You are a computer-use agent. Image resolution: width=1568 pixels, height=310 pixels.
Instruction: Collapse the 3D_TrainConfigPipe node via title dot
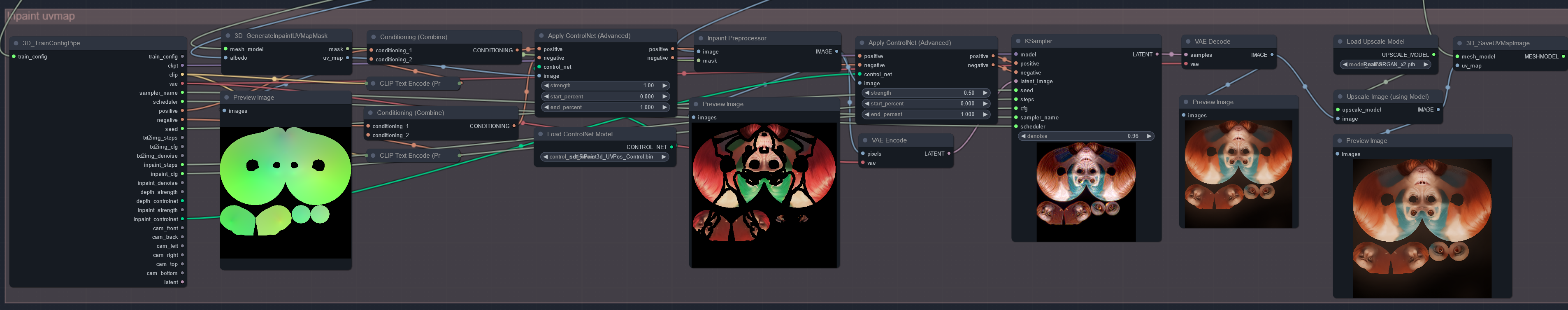16,43
